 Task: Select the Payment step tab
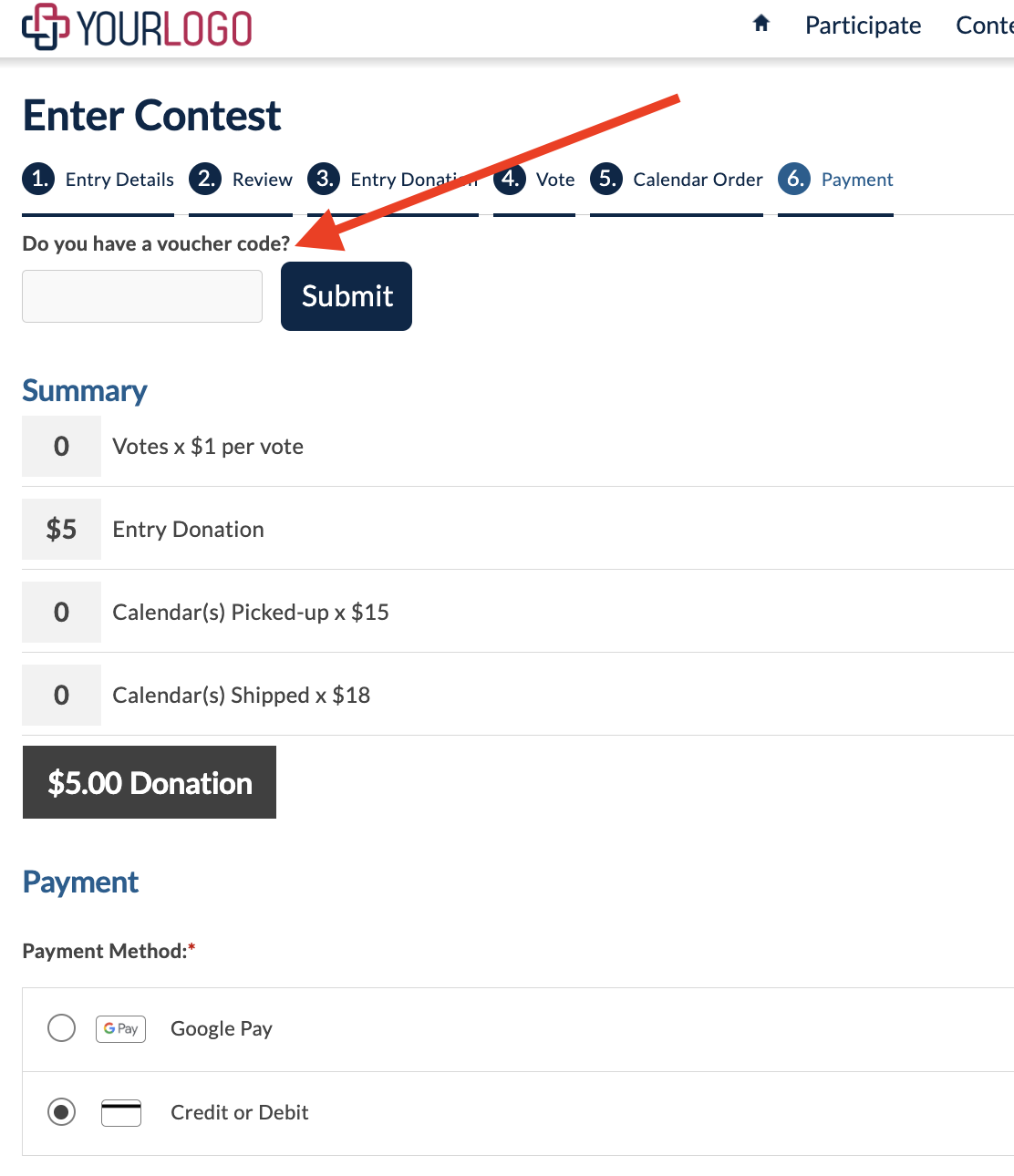tap(856, 180)
